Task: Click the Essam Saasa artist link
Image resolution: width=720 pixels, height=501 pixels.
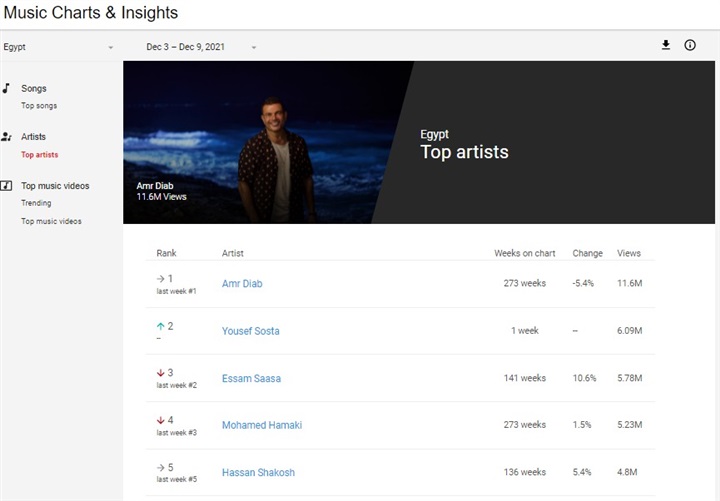Action: (x=251, y=379)
